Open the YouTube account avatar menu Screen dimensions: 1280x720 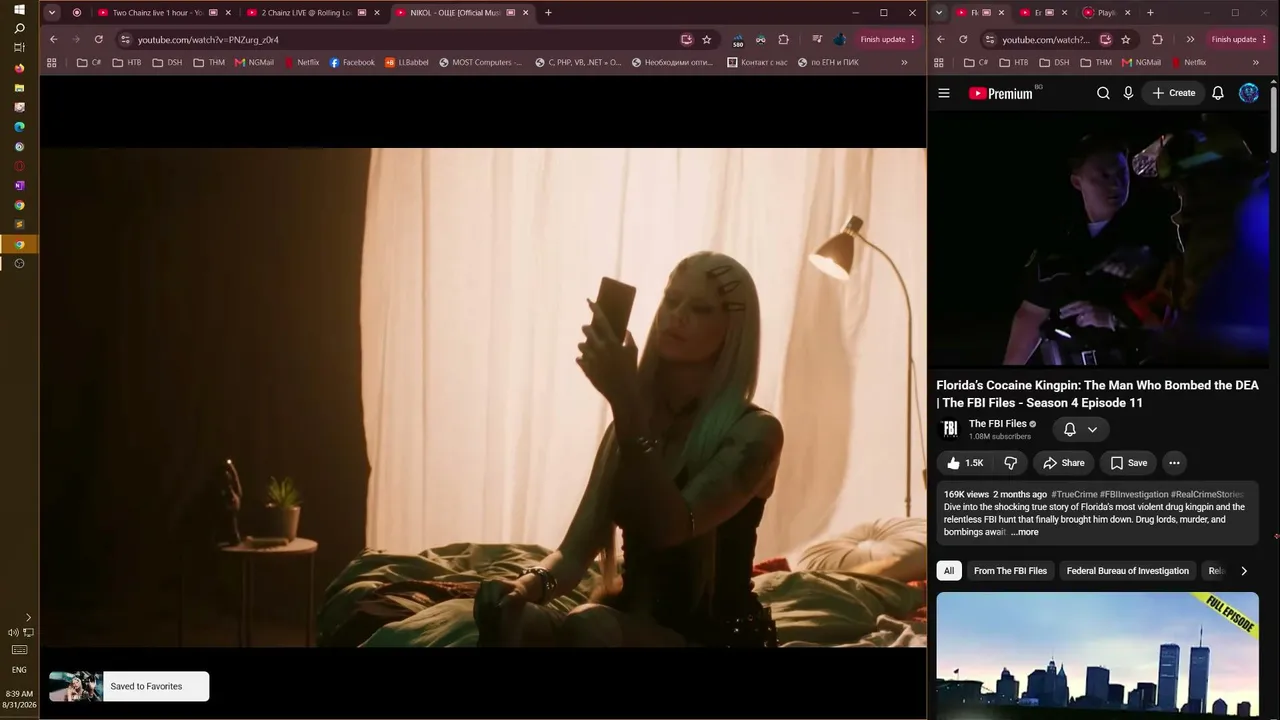click(x=1249, y=93)
